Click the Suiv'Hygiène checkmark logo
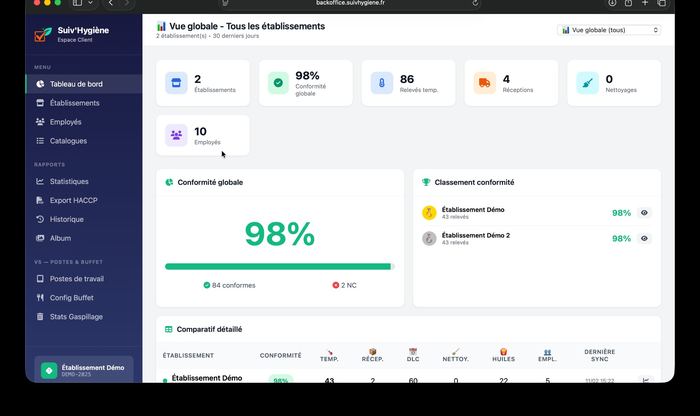 click(43, 34)
